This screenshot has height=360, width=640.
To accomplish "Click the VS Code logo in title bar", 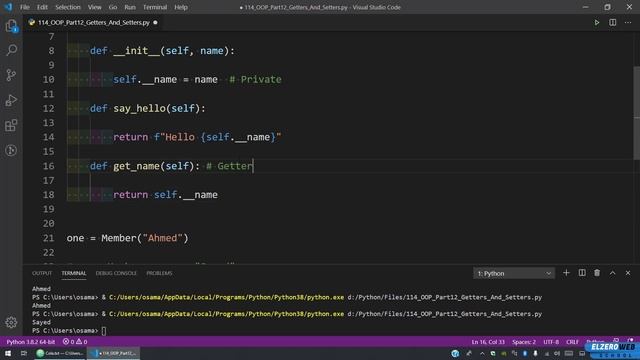I will coord(8,7).
